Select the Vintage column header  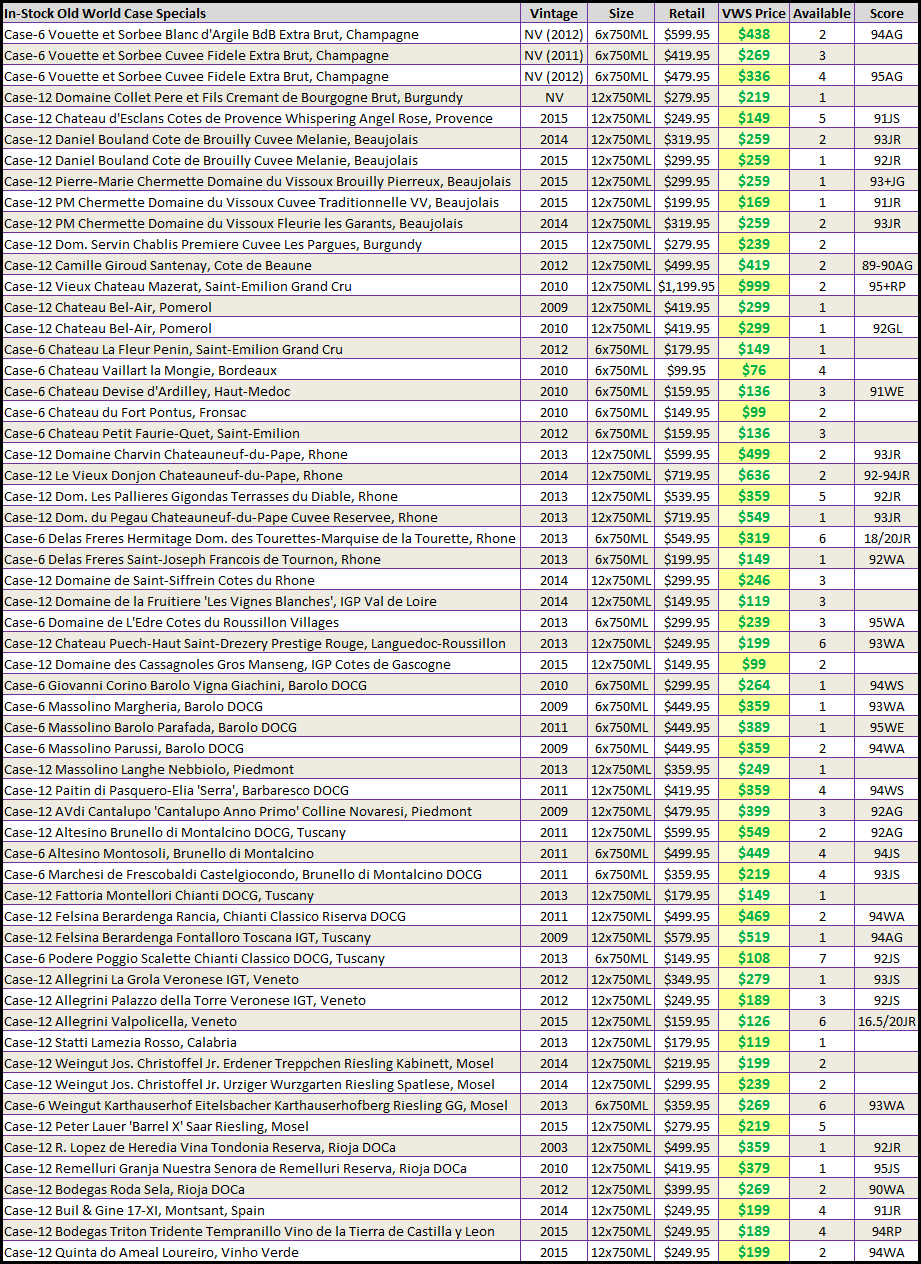coord(553,14)
